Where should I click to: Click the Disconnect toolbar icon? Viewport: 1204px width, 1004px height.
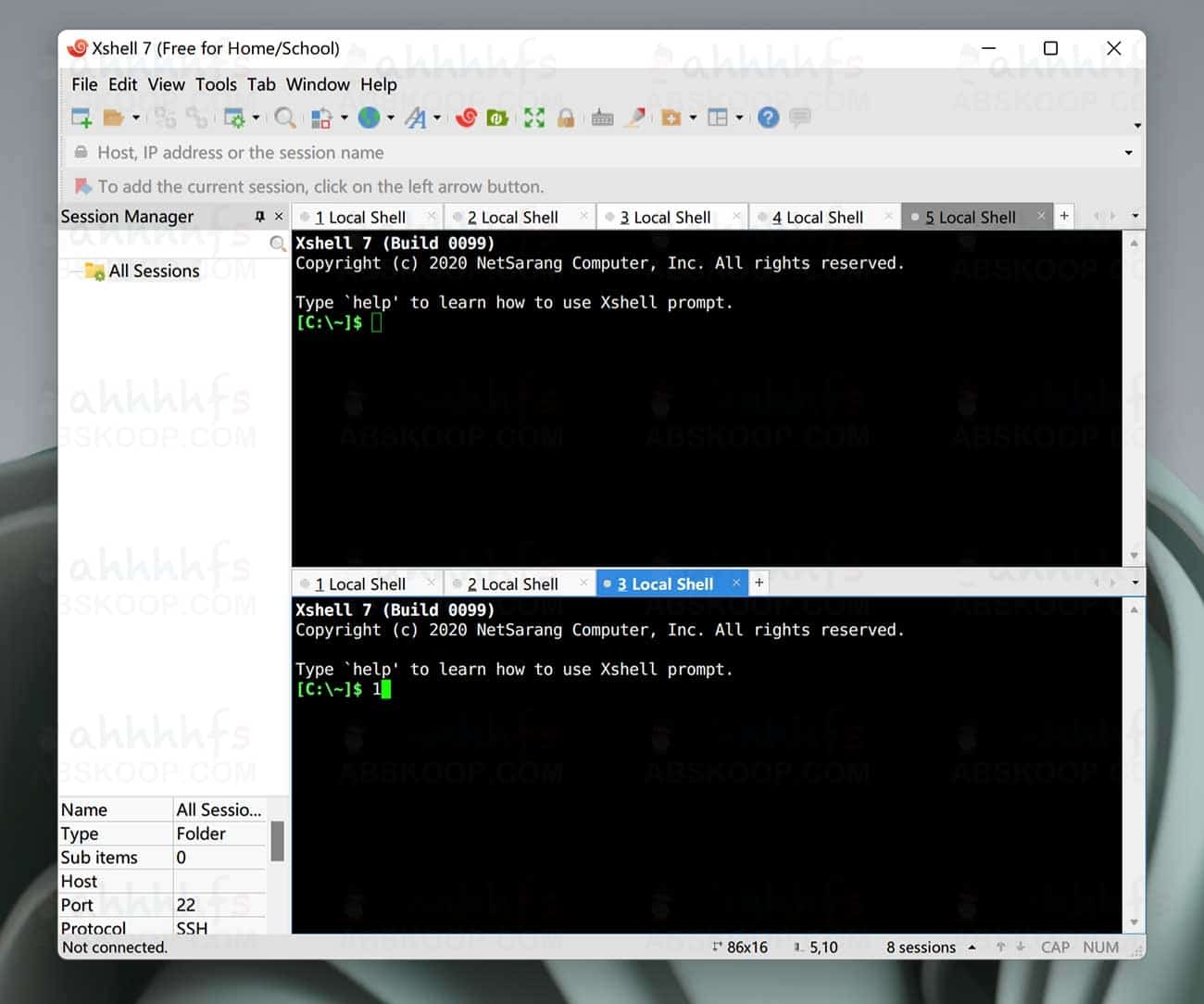[196, 118]
